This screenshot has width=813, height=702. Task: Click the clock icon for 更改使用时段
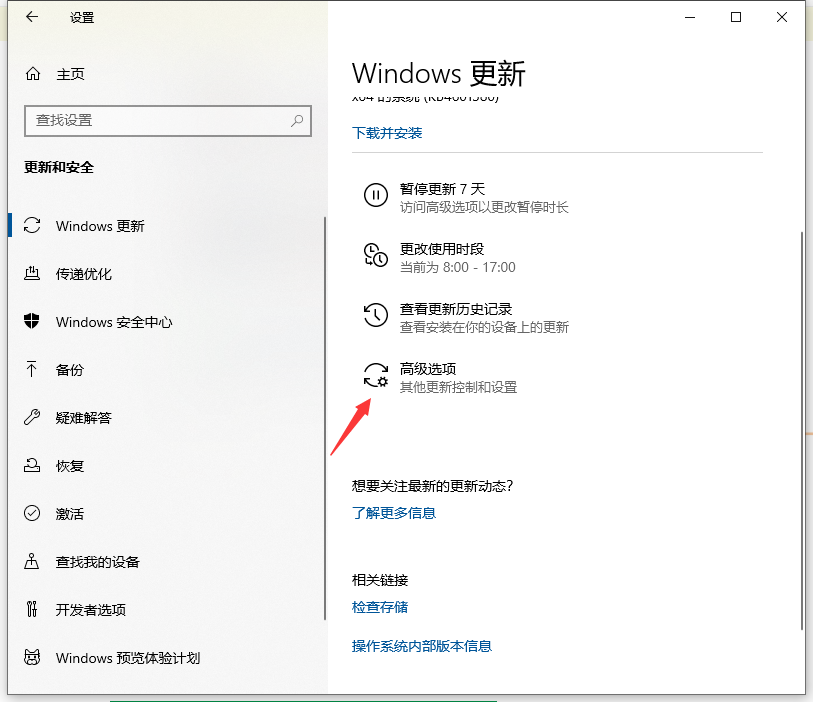375,255
